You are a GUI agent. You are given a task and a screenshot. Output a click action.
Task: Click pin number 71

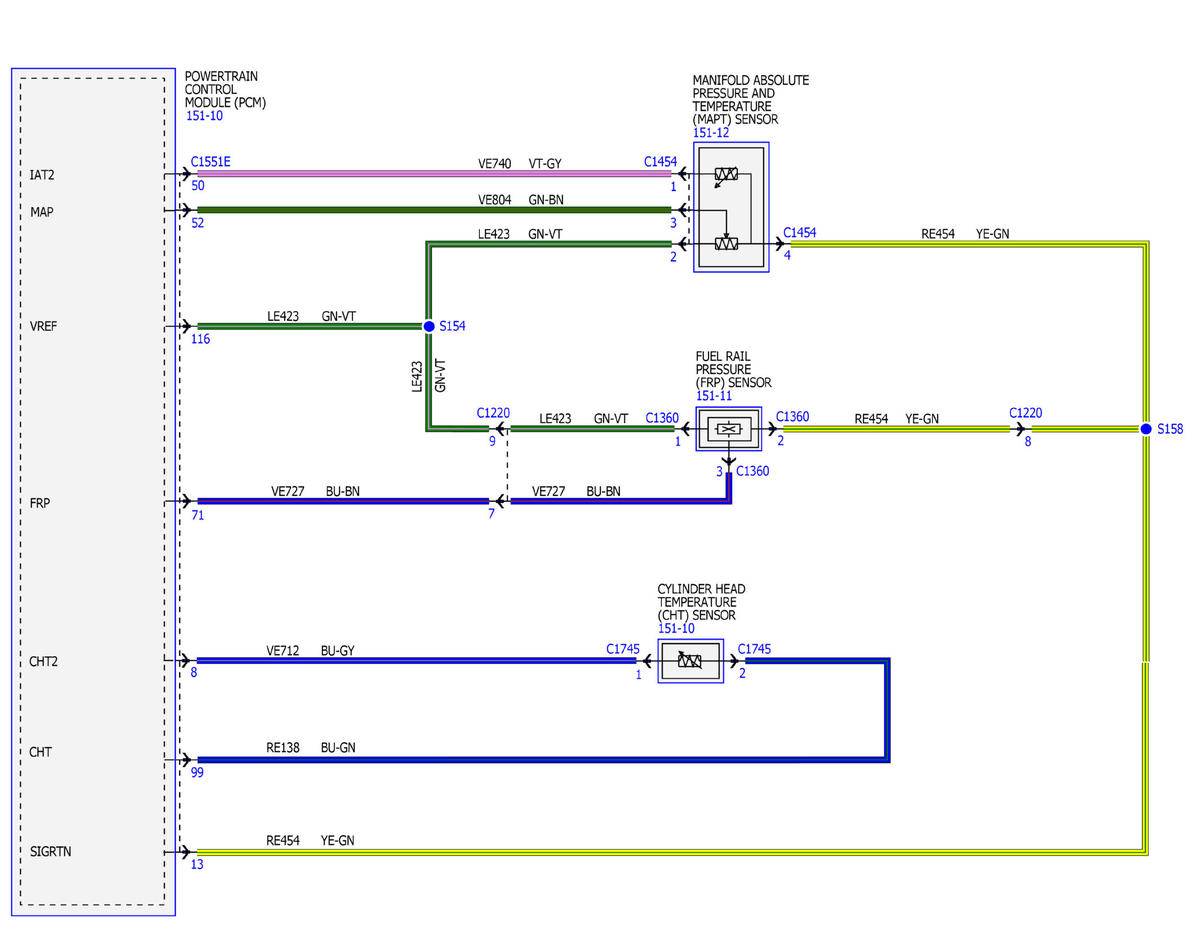point(197,514)
